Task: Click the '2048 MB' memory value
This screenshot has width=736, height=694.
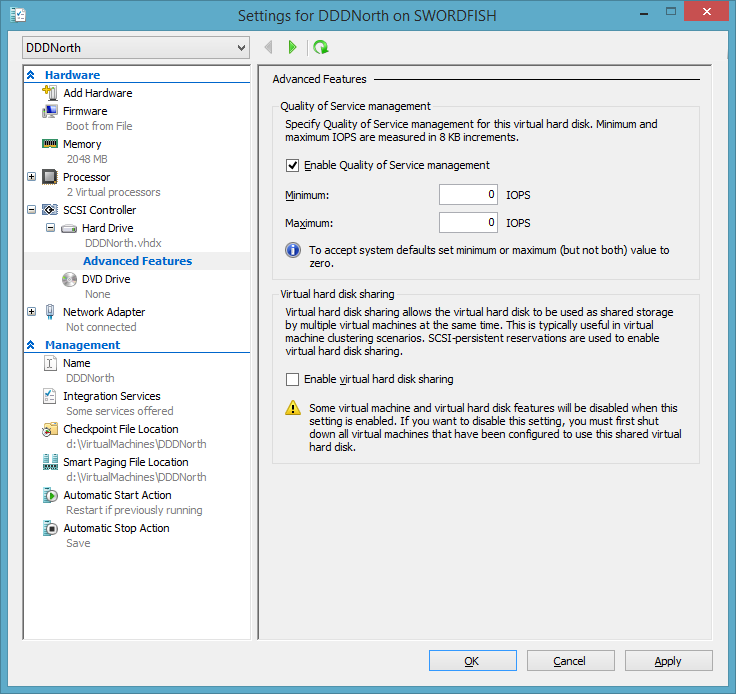Action: click(87, 159)
